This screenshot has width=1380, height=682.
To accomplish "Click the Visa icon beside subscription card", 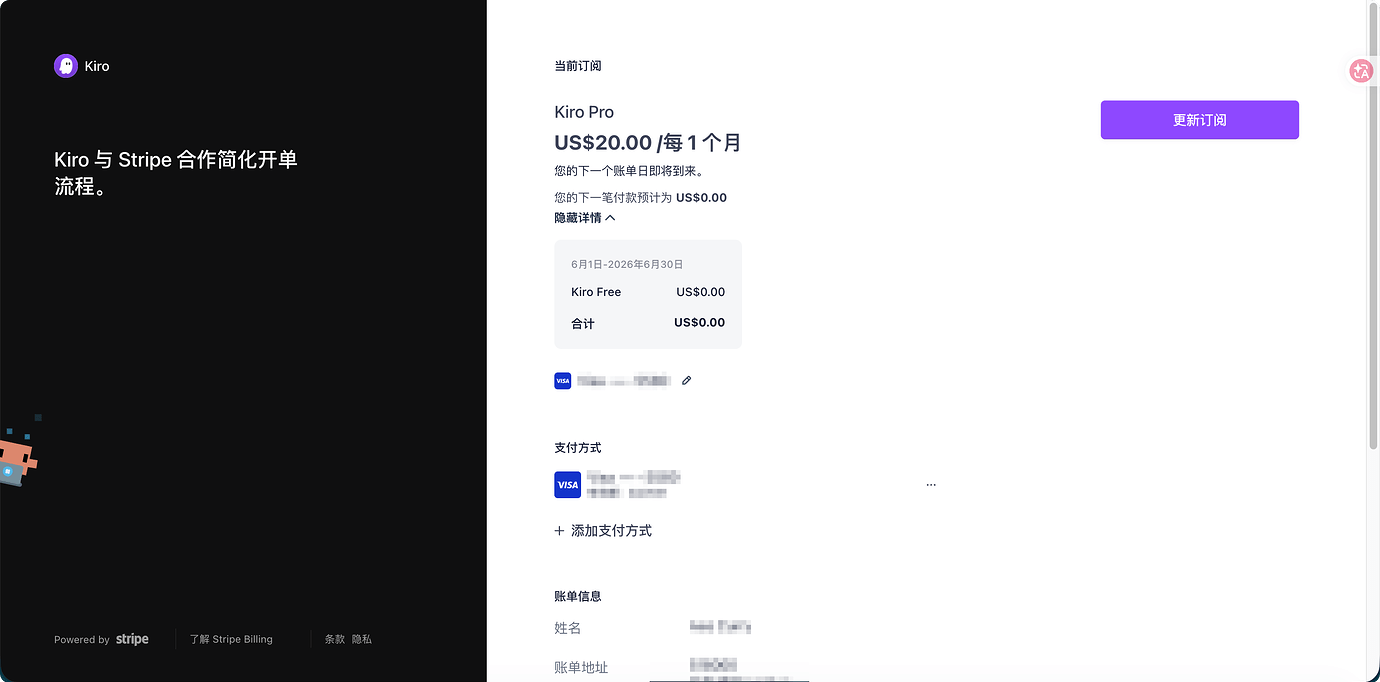I will coord(563,381).
